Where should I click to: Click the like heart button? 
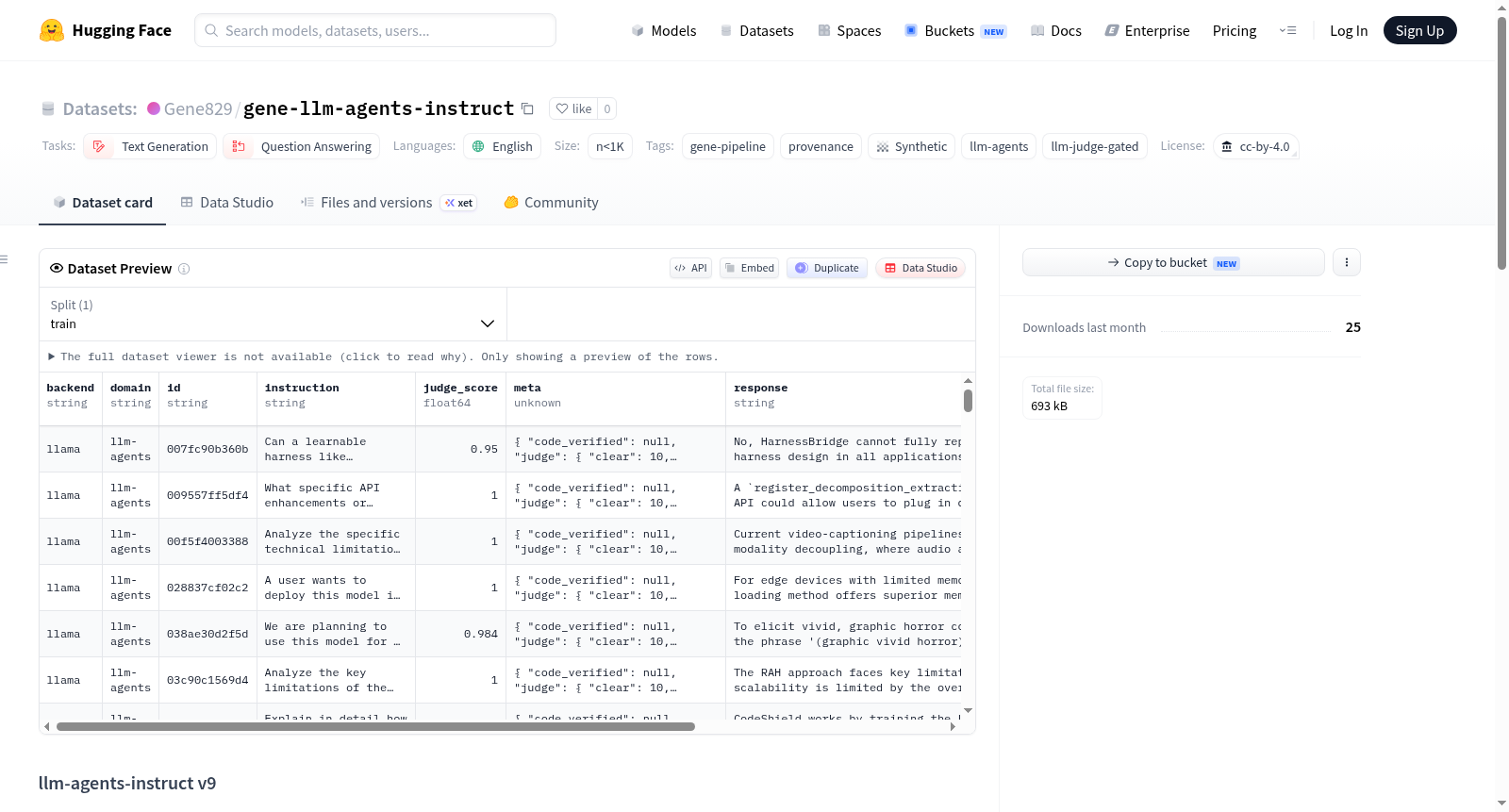[x=573, y=108]
